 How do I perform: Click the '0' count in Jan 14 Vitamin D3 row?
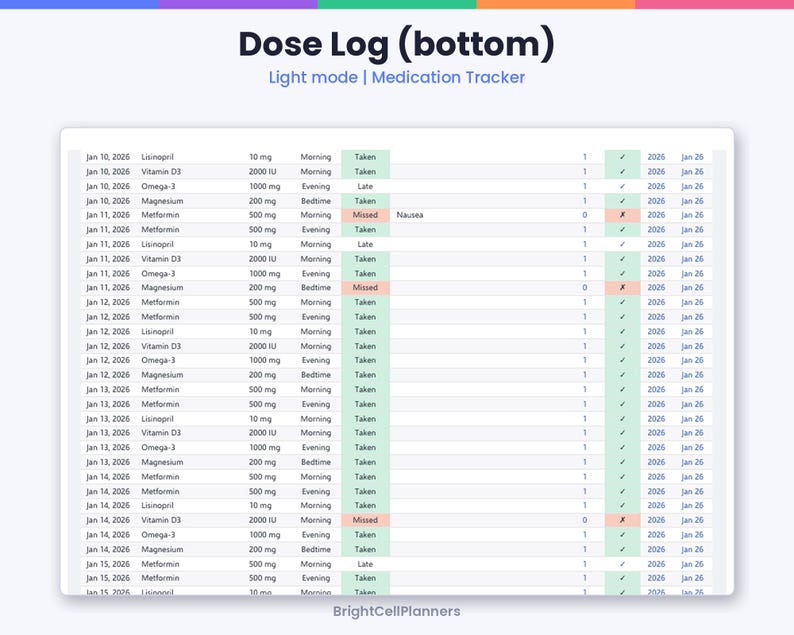click(584, 520)
